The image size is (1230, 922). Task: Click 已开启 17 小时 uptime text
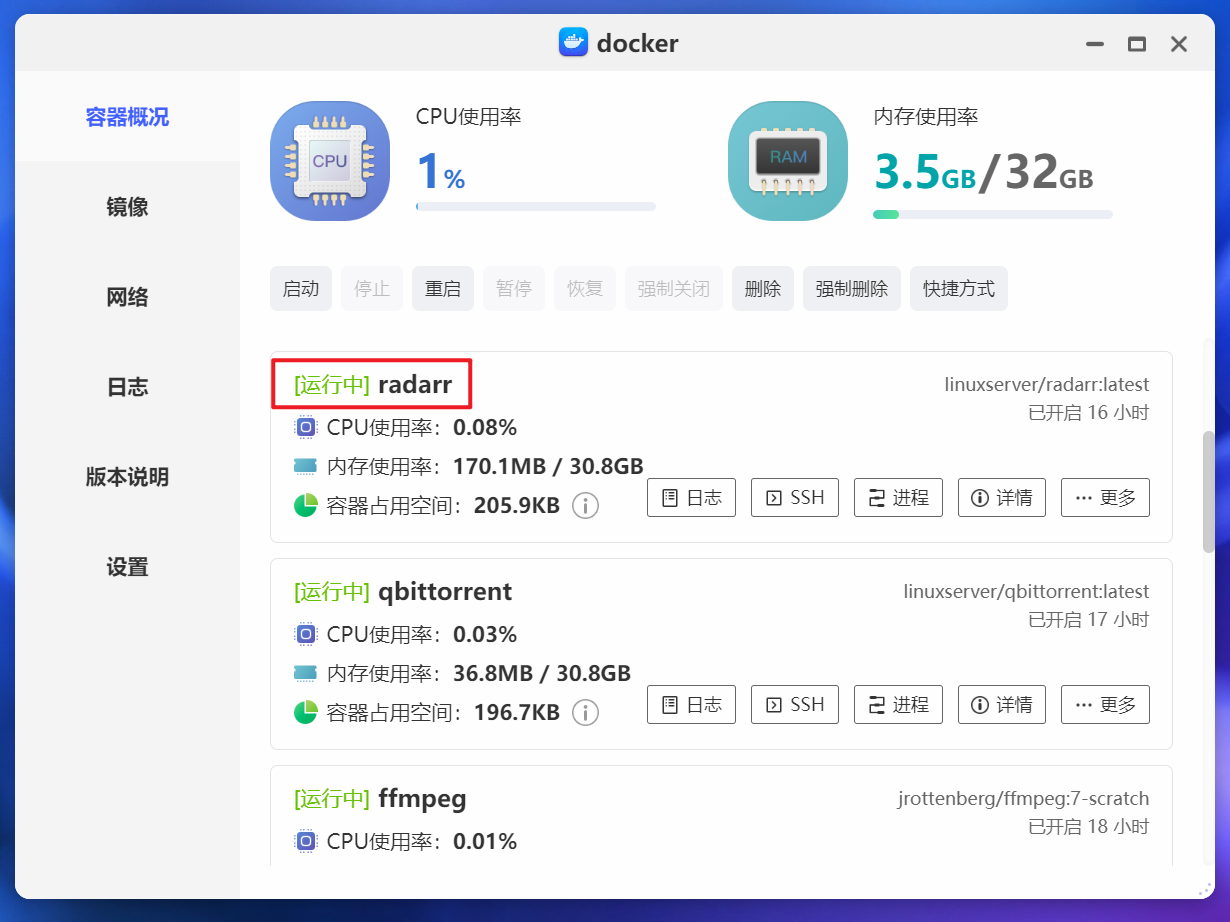click(x=1089, y=619)
